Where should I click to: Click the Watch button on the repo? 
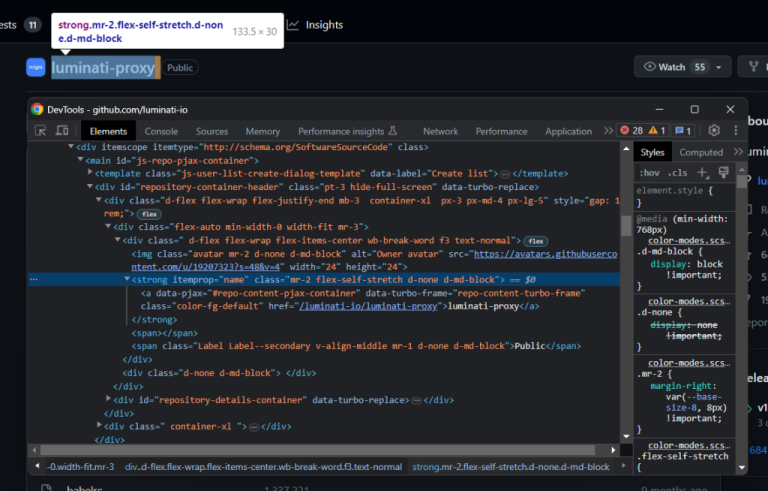(x=672, y=67)
